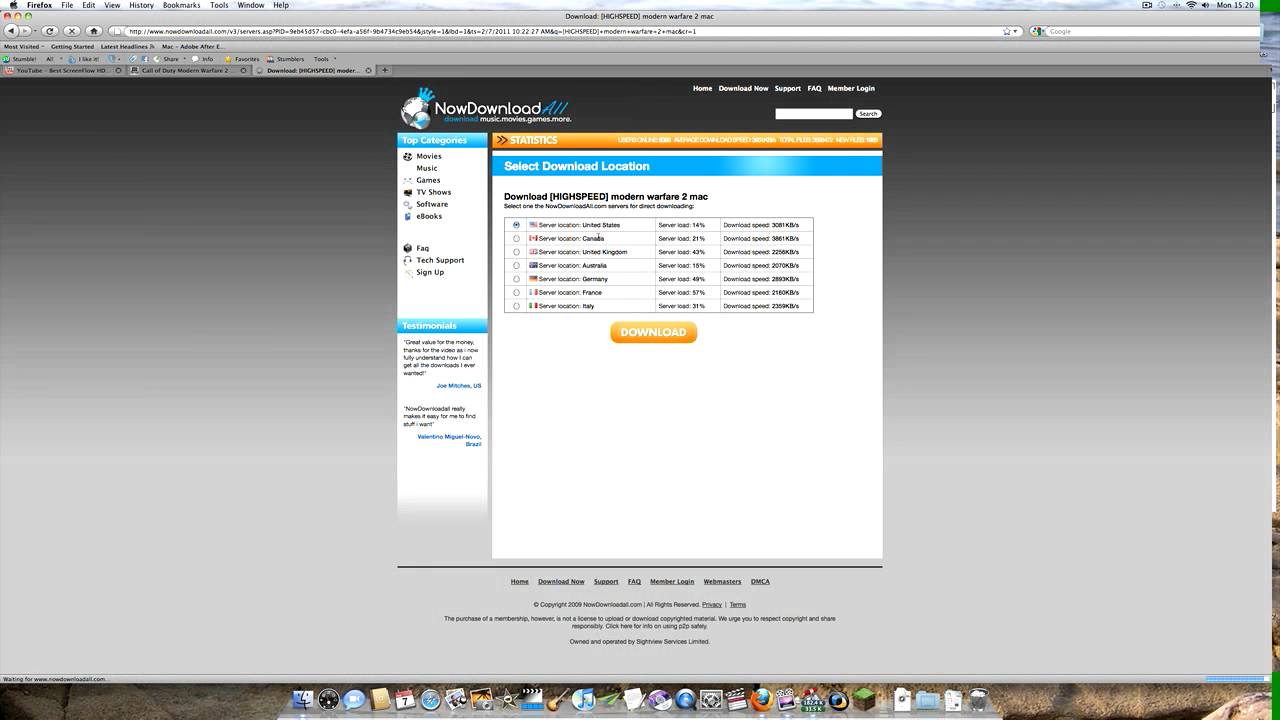
Task: Switch to the YouTube Best ScreenFlow tab
Action: [x=63, y=71]
